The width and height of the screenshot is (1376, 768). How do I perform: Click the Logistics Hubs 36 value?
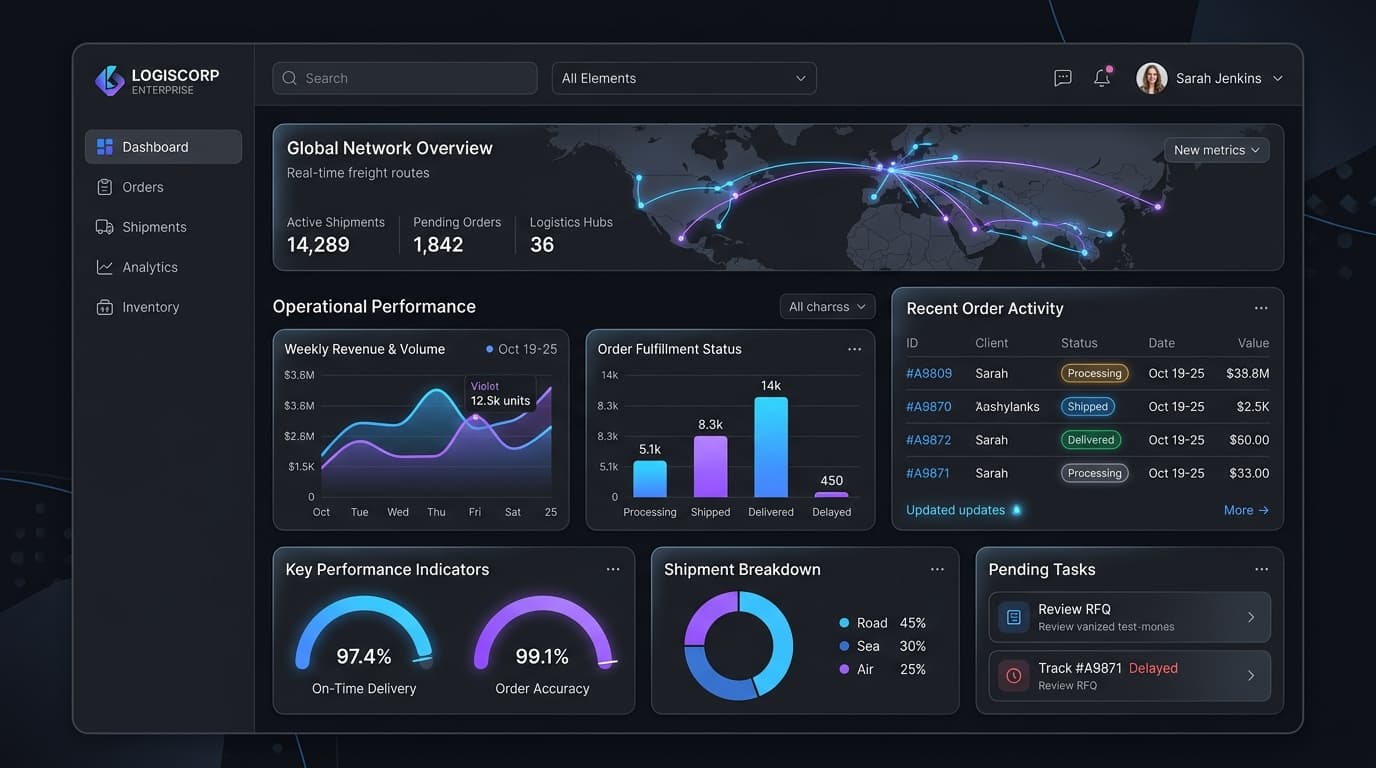tap(542, 245)
